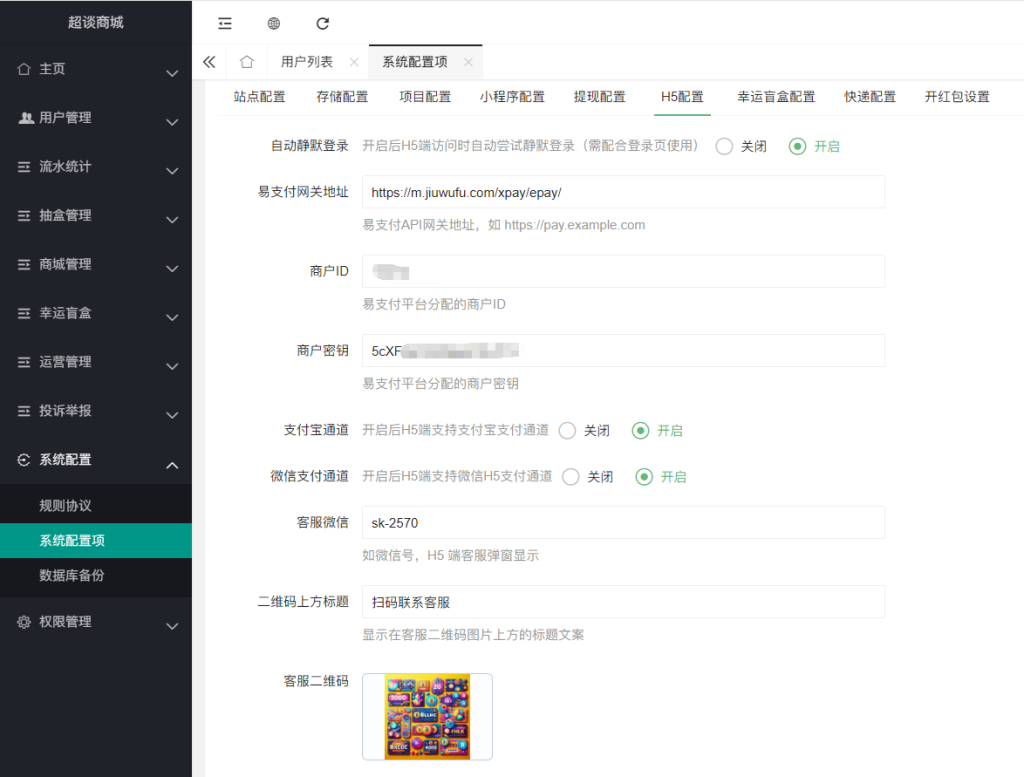The height and width of the screenshot is (777, 1024).
Task: Expand the 流水统计 menu chevron
Action: tap(172, 171)
